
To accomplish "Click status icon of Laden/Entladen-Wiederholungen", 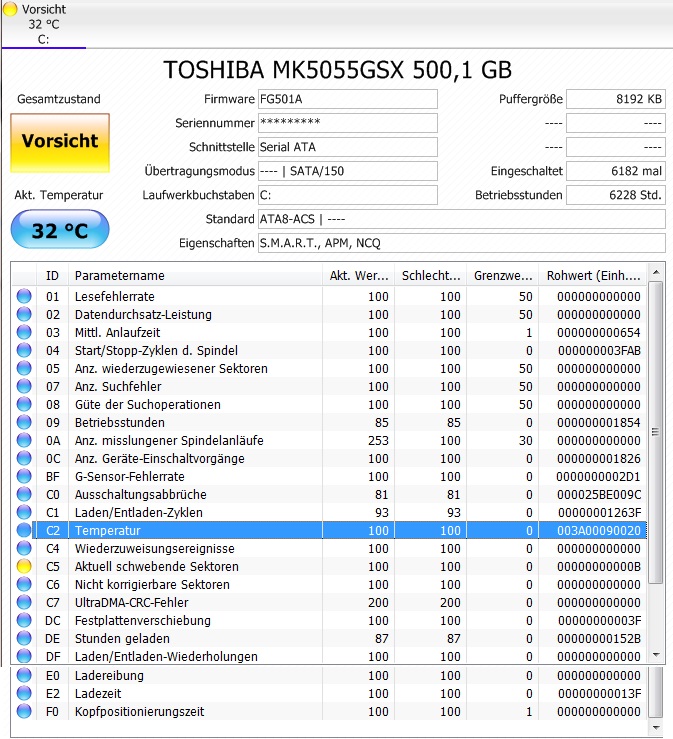I will click(24, 656).
